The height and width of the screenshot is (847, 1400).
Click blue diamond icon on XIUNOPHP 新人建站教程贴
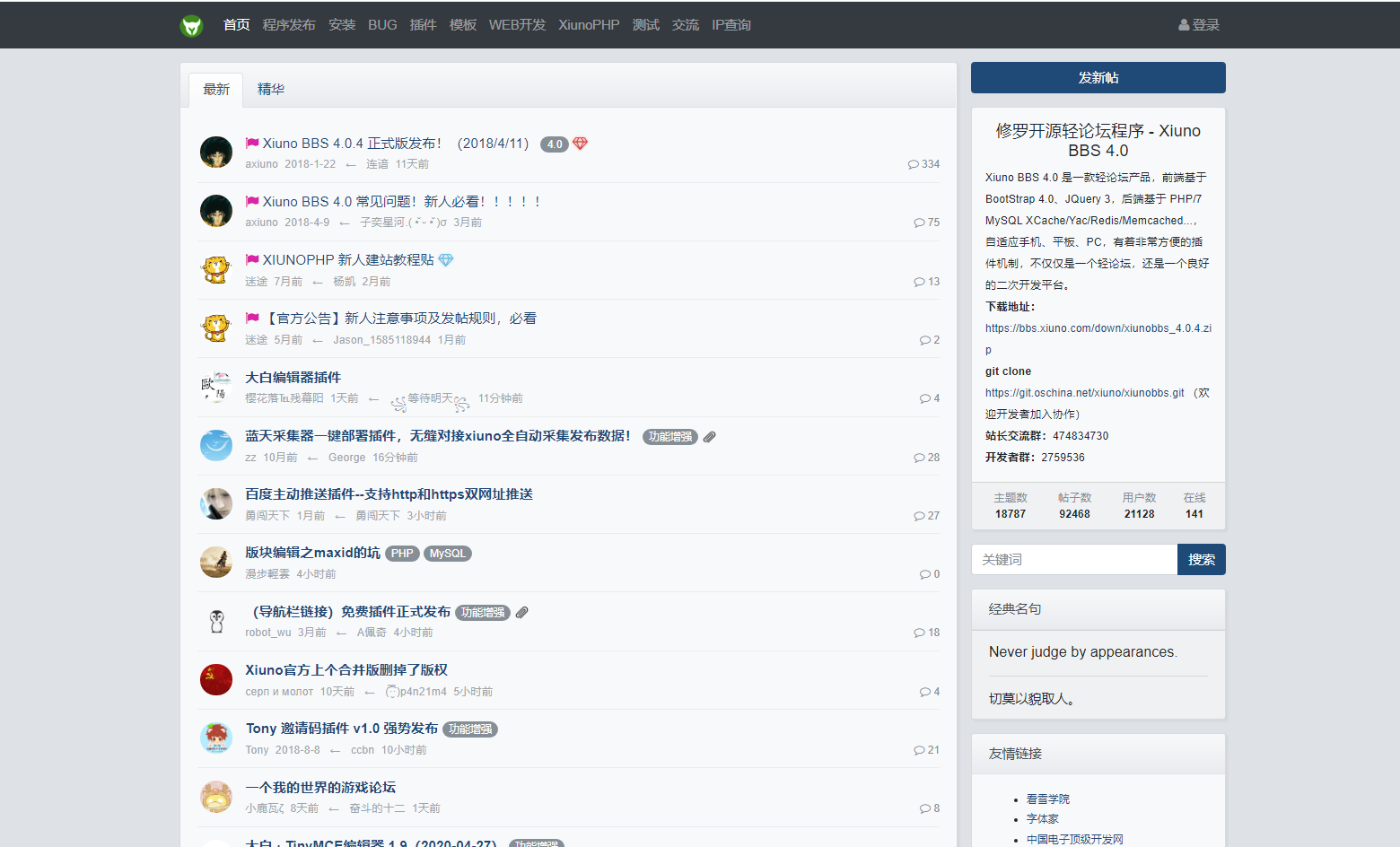pos(446,260)
